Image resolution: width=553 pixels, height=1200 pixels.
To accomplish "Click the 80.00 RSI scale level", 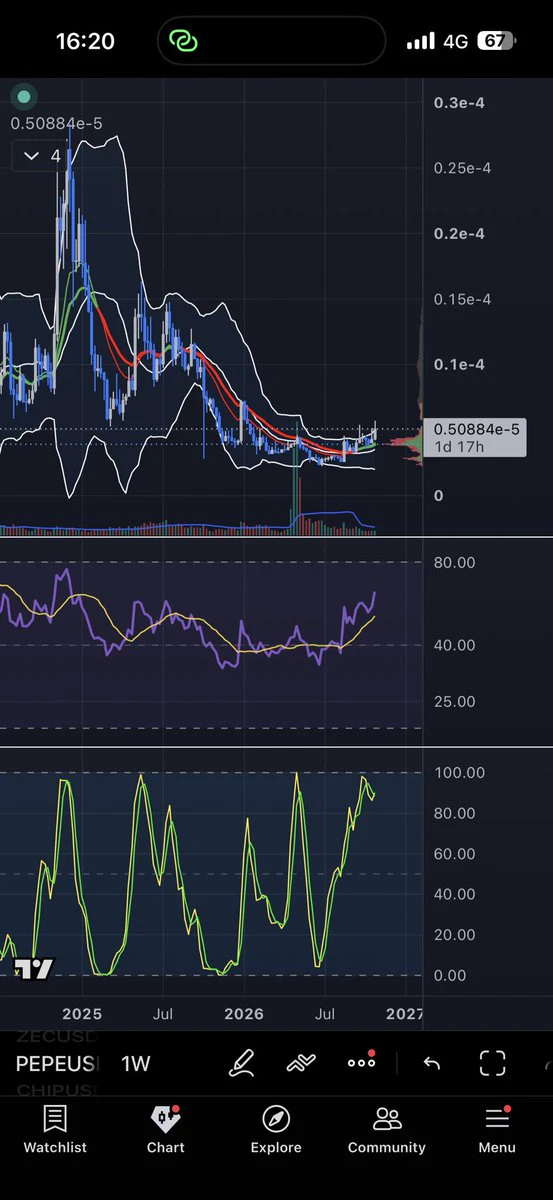I will [x=455, y=562].
